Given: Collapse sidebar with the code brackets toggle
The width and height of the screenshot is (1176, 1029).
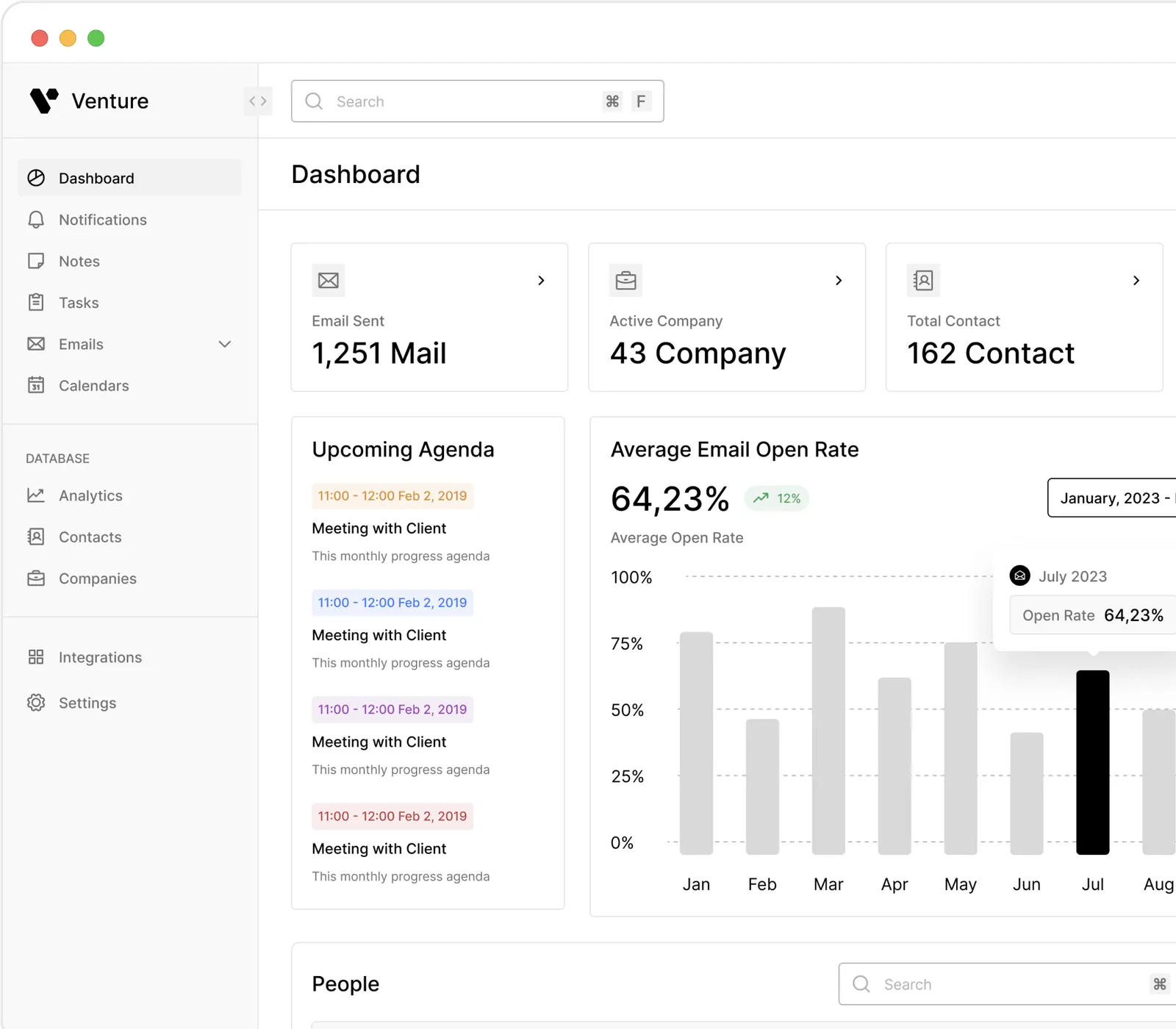Looking at the screenshot, I should point(258,101).
